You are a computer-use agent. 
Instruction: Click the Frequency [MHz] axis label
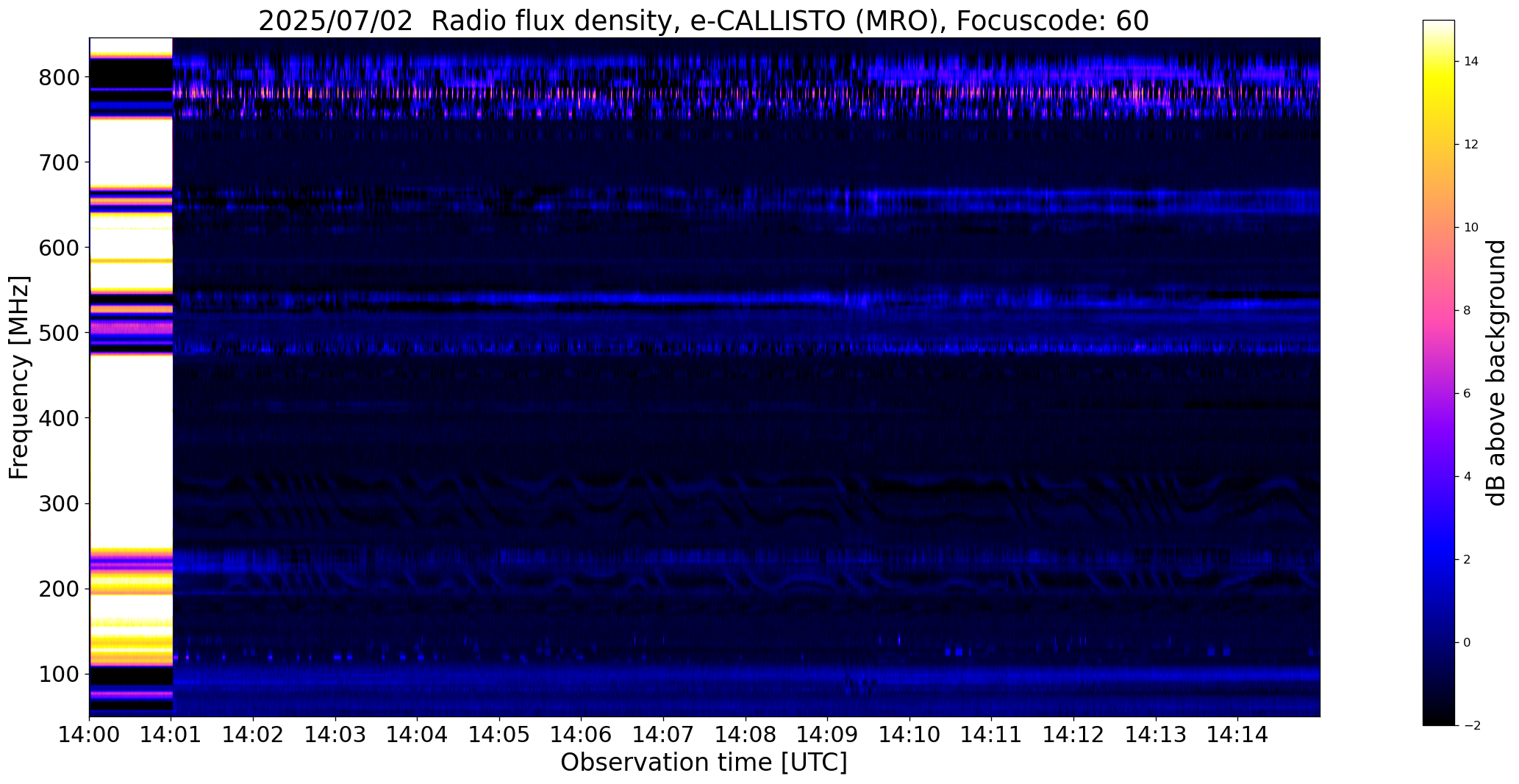pyautogui.click(x=20, y=377)
